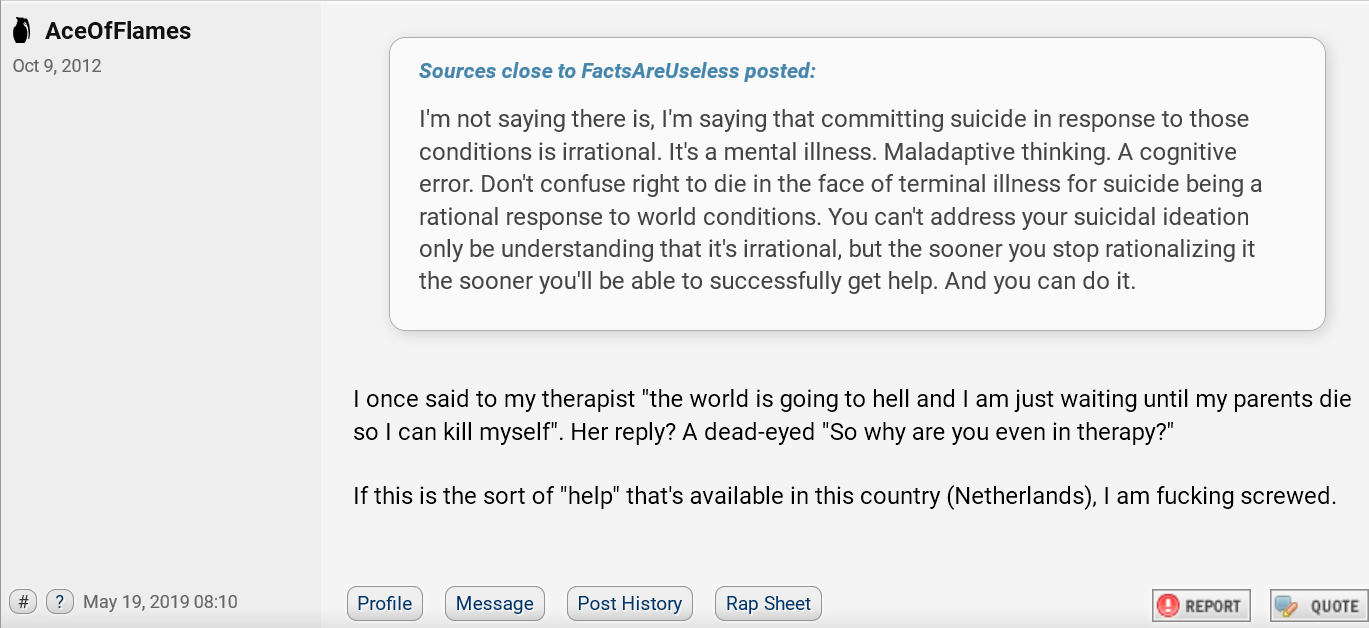Image resolution: width=1369 pixels, height=628 pixels.
Task: Click the Oct 9, 2012 registration date
Action: (57, 66)
